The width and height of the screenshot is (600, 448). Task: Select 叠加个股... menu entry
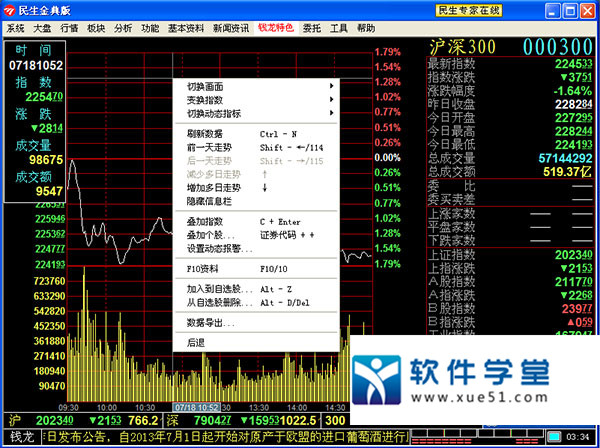coord(256,235)
